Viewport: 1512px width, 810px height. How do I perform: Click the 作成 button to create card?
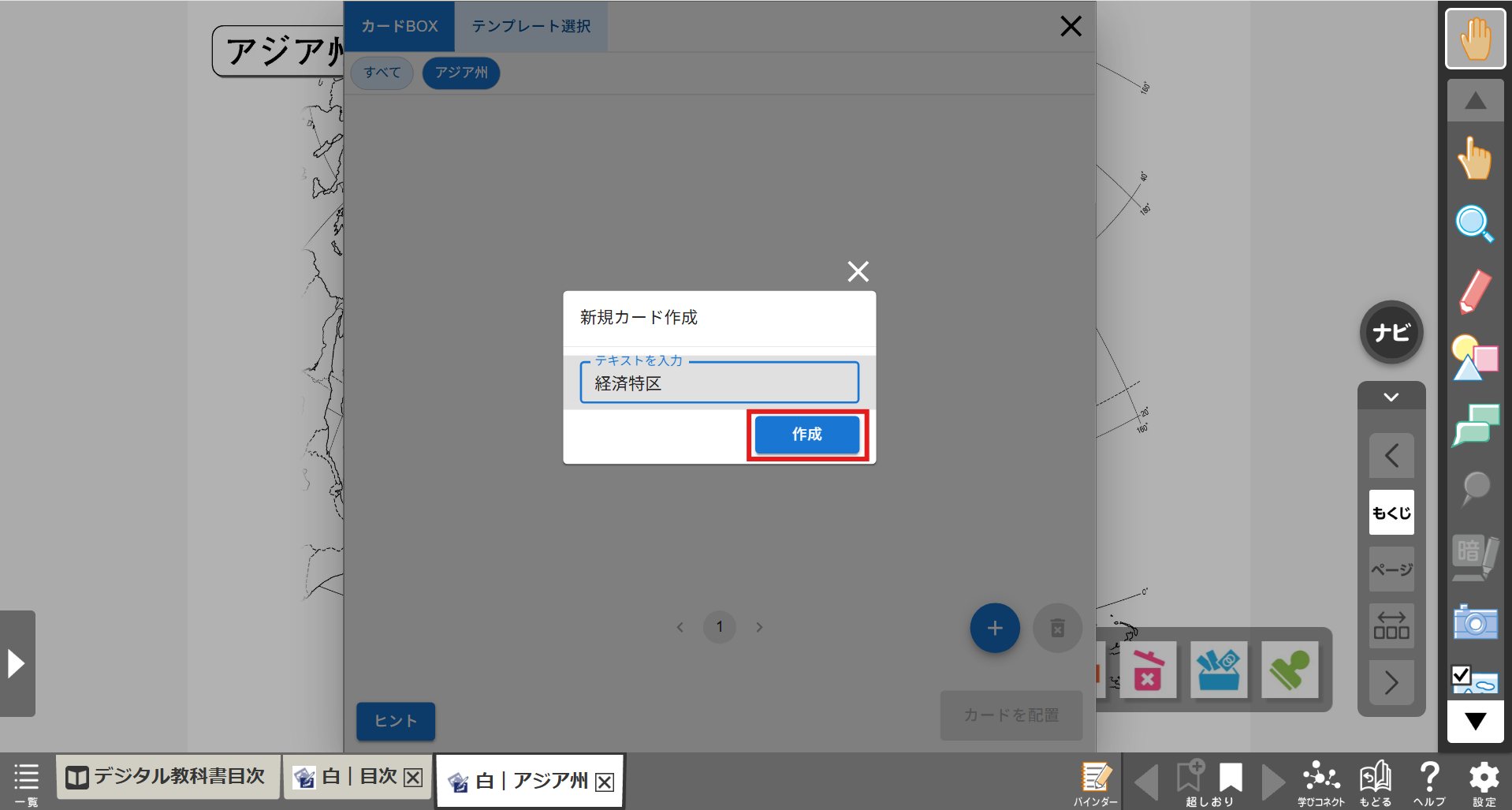tap(806, 435)
